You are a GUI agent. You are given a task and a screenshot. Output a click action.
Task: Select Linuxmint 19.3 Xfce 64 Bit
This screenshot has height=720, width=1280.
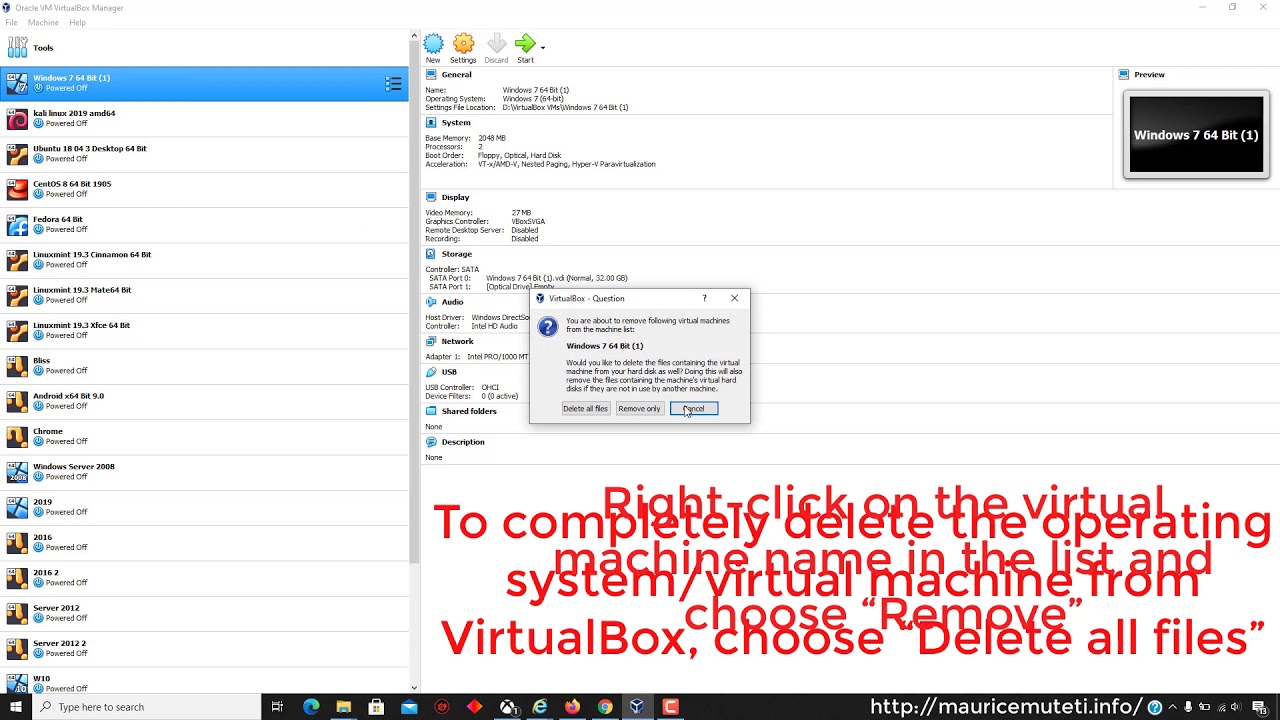click(204, 331)
